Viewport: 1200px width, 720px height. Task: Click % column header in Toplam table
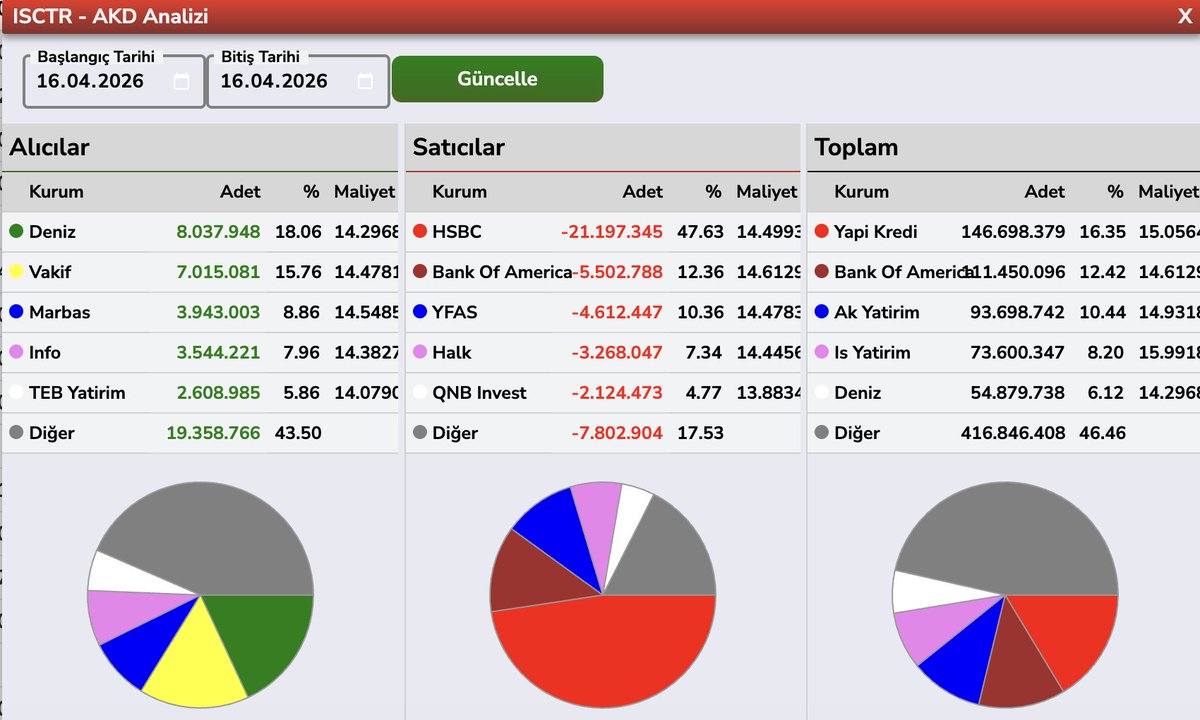1115,191
